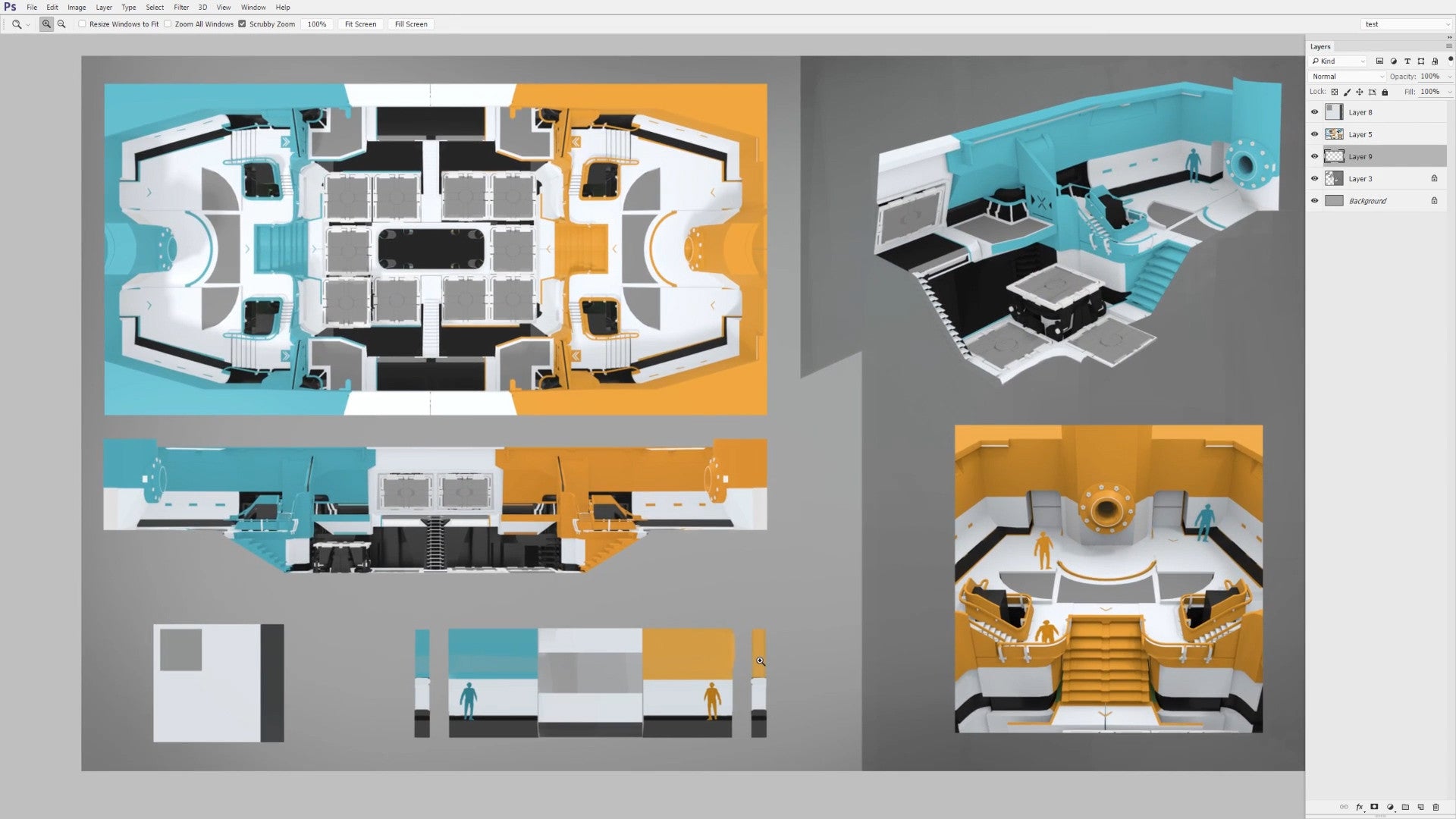The image size is (1456, 819).
Task: Enable Resize Windows to Fit
Action: tap(82, 24)
